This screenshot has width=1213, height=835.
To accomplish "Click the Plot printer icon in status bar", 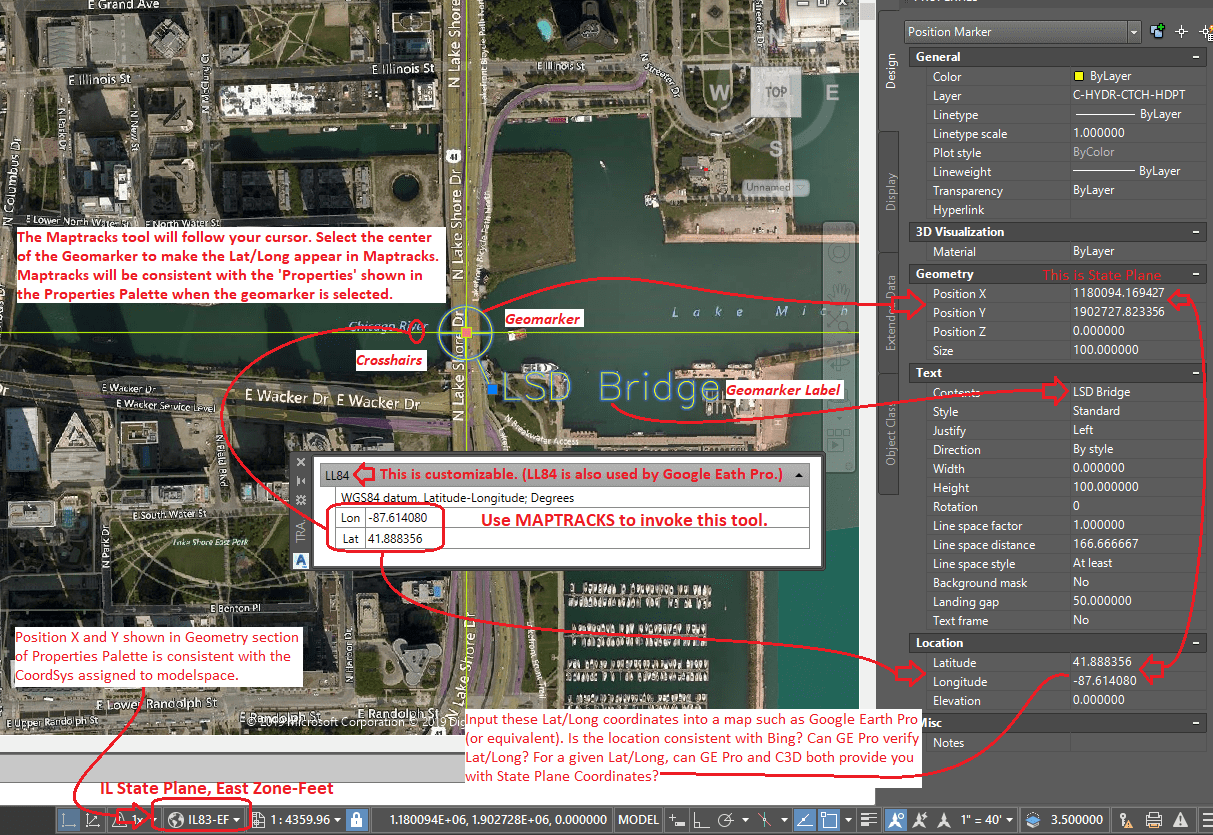I will 1153,819.
